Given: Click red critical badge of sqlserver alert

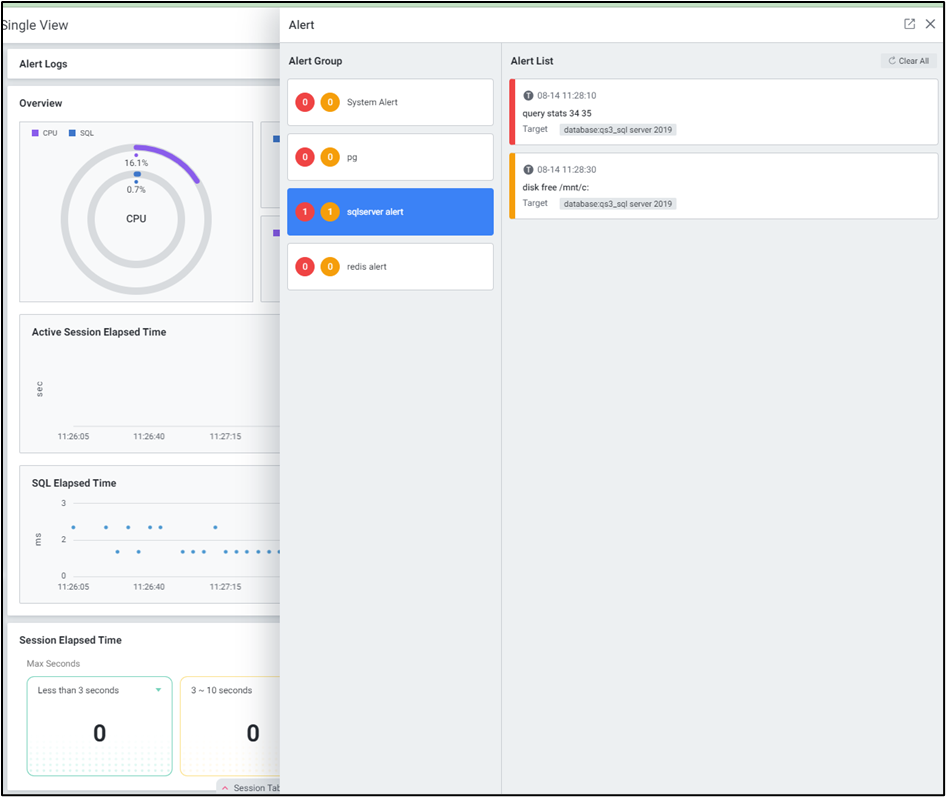Looking at the screenshot, I should [305, 212].
